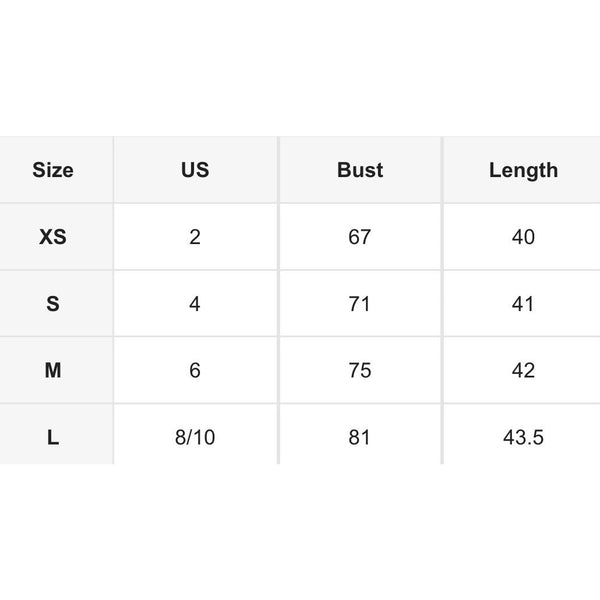Select length value 42
The width and height of the screenshot is (600, 600).
pos(523,370)
